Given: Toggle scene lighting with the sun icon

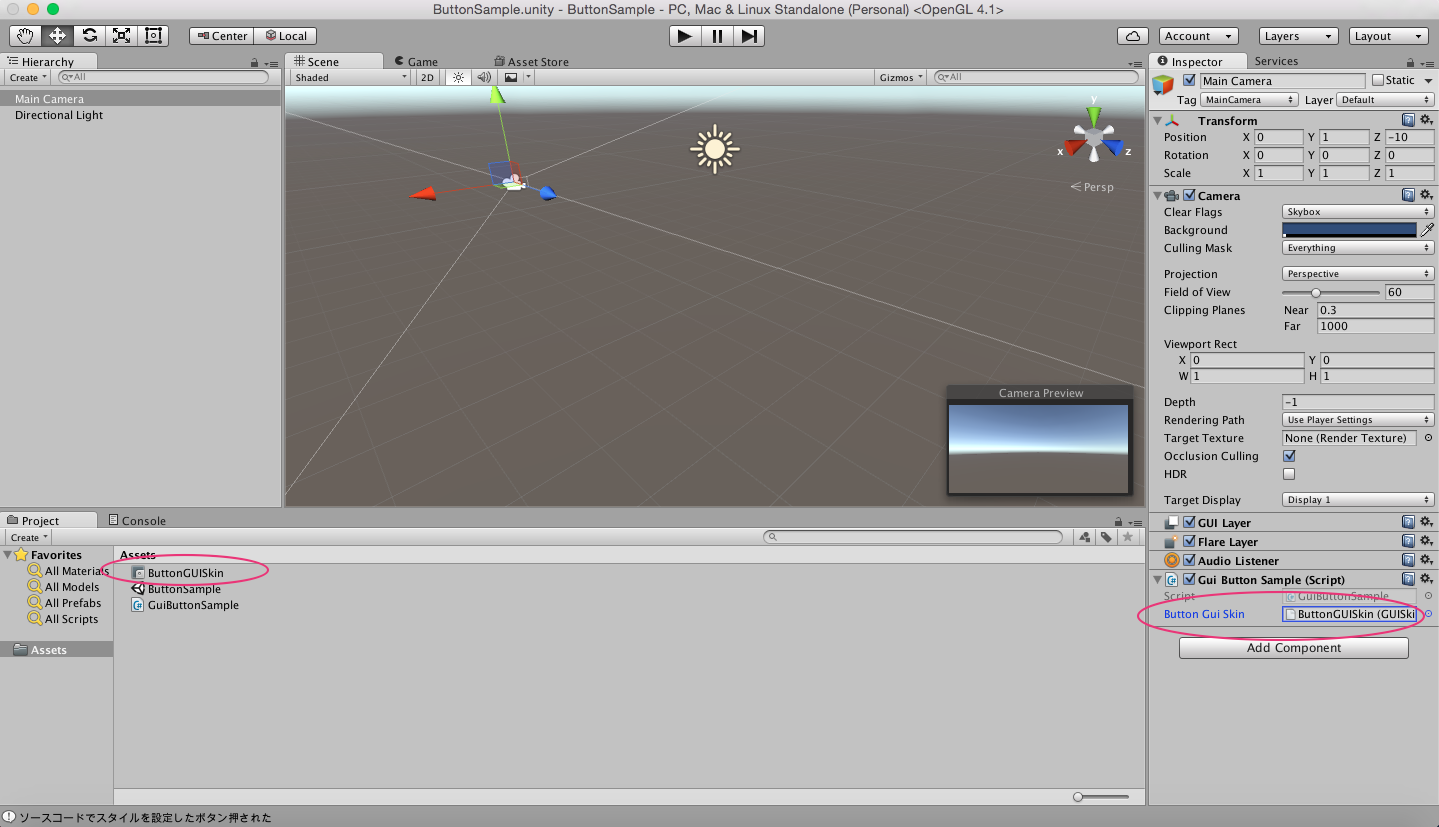Looking at the screenshot, I should pyautogui.click(x=458, y=76).
